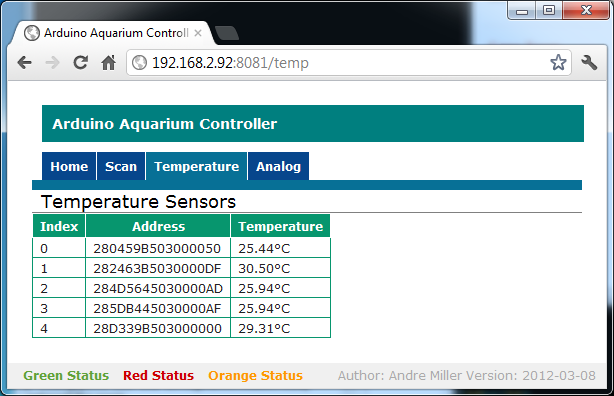Go back with the browser back arrow
Screen dimensions: 614x396
coord(25,63)
